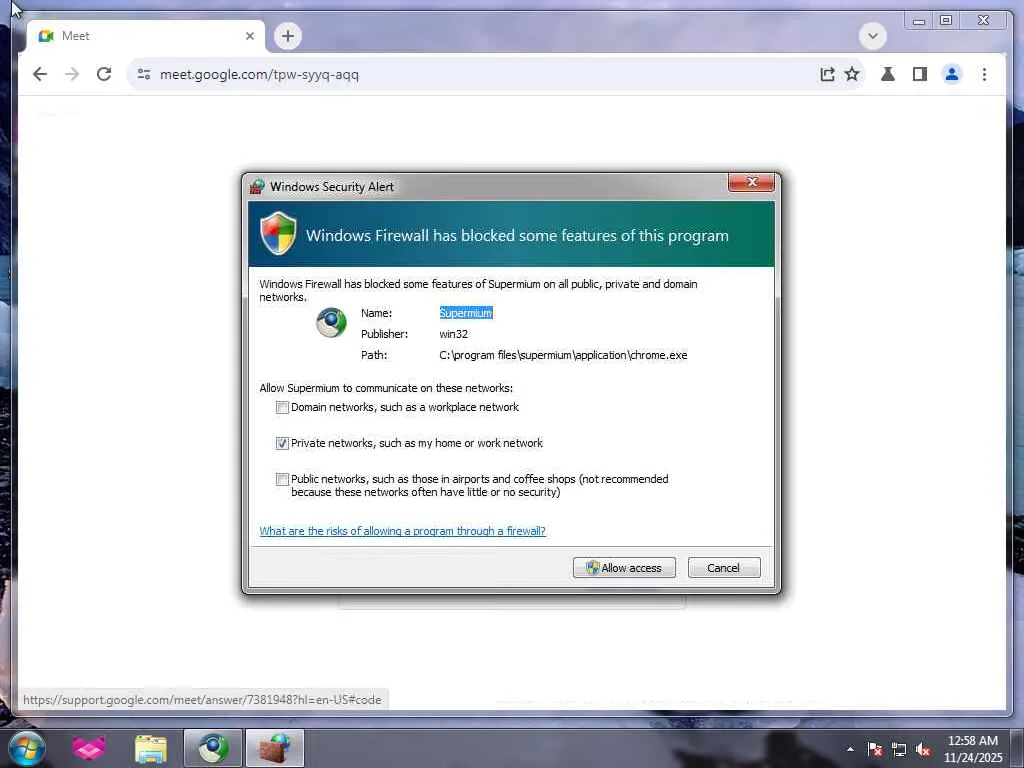This screenshot has height=768, width=1024.
Task: Show hidden system tray icons
Action: [850, 749]
